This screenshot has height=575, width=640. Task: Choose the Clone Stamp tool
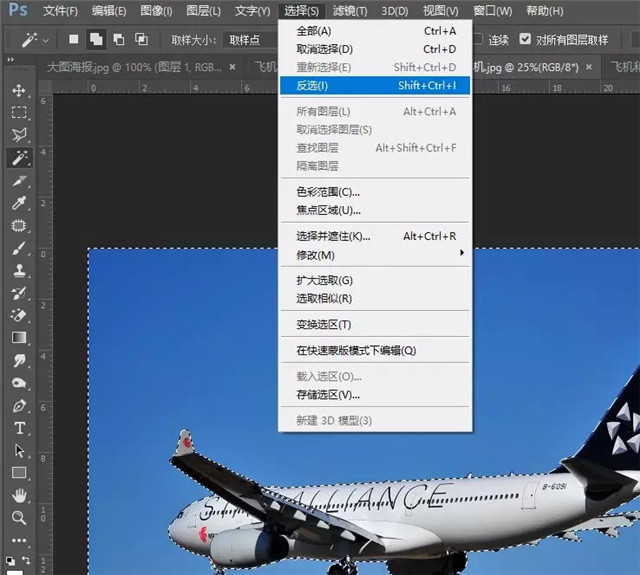[x=19, y=271]
